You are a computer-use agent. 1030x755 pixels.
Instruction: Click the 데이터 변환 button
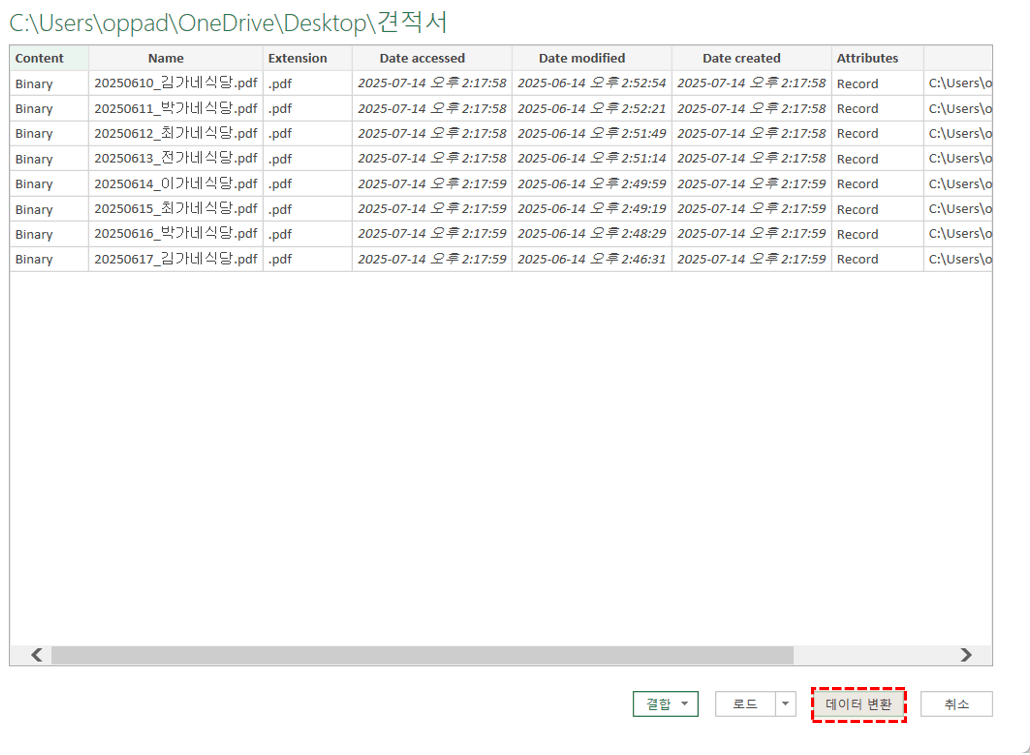point(858,704)
